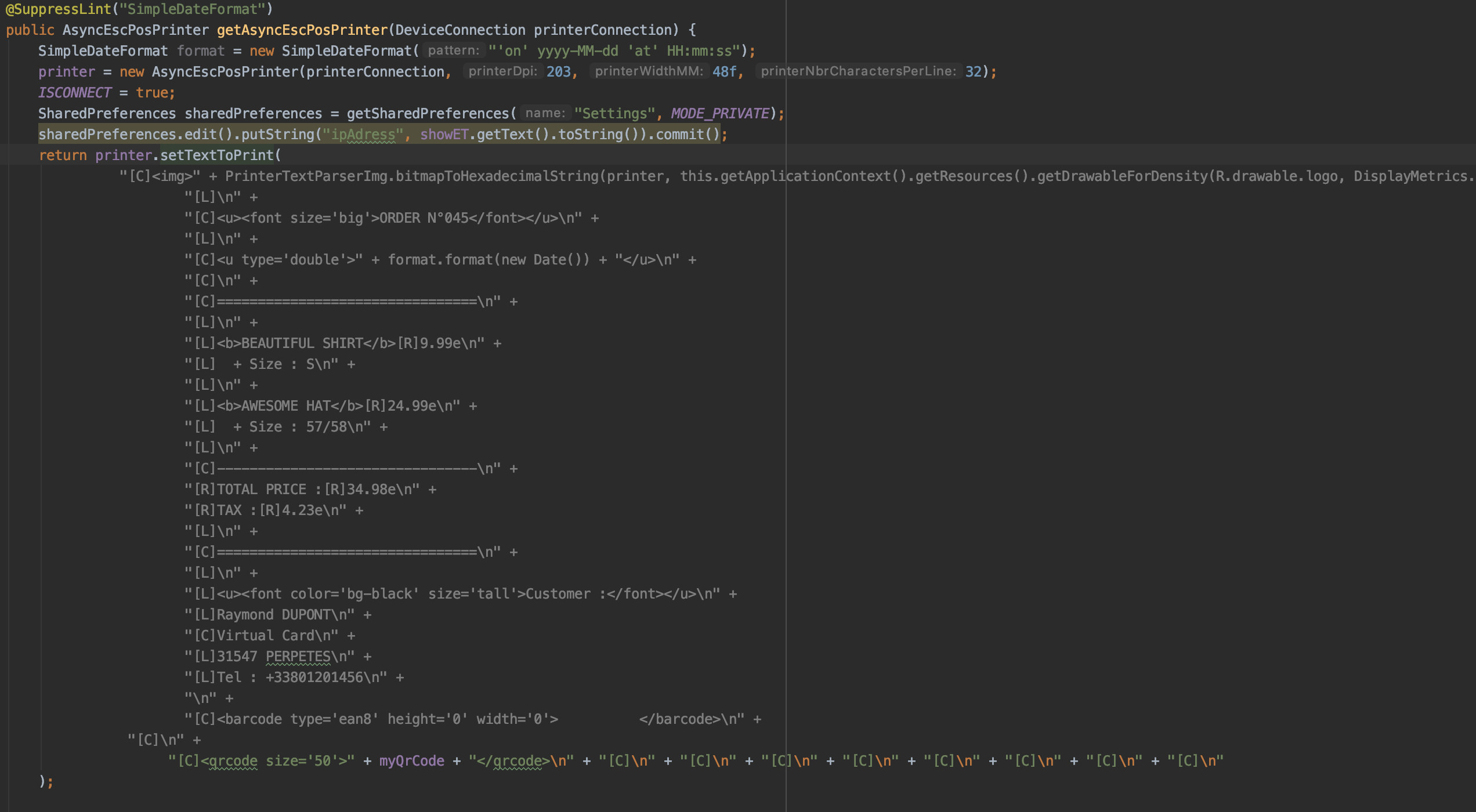Click the setTextToPrint method call
The image size is (1476, 812).
(x=218, y=155)
